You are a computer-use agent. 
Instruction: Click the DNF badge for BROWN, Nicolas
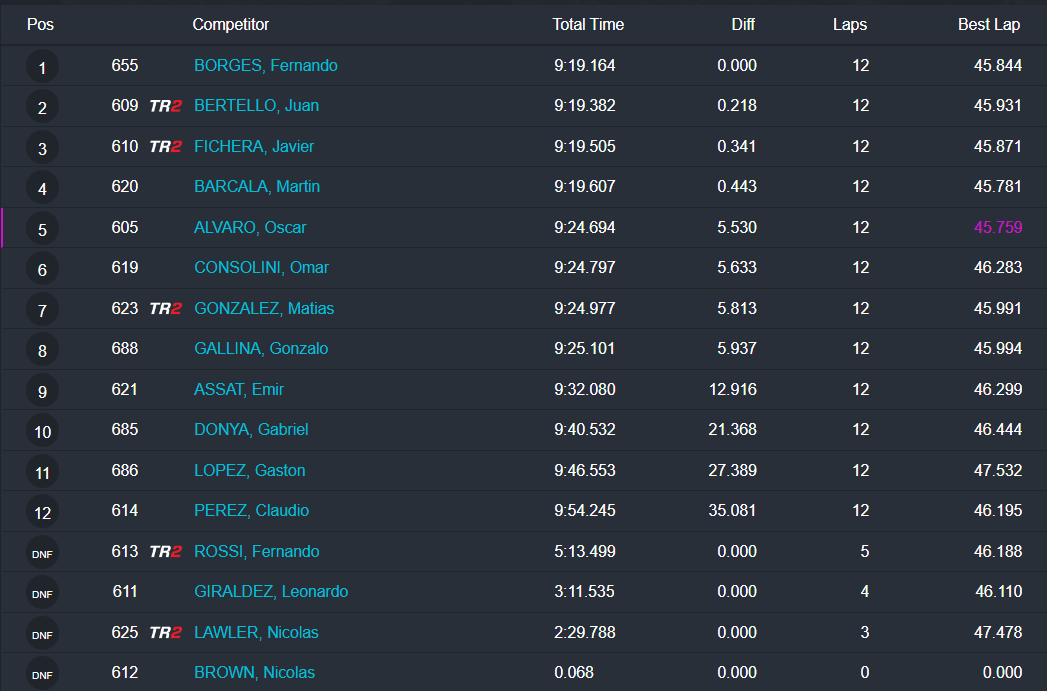coord(42,675)
